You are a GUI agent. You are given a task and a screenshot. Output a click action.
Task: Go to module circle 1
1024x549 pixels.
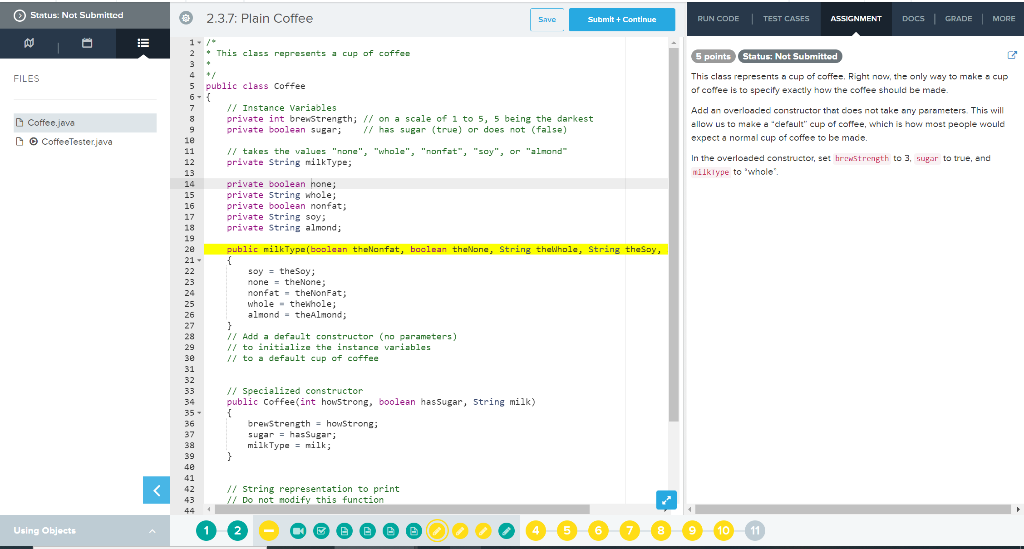click(x=206, y=531)
